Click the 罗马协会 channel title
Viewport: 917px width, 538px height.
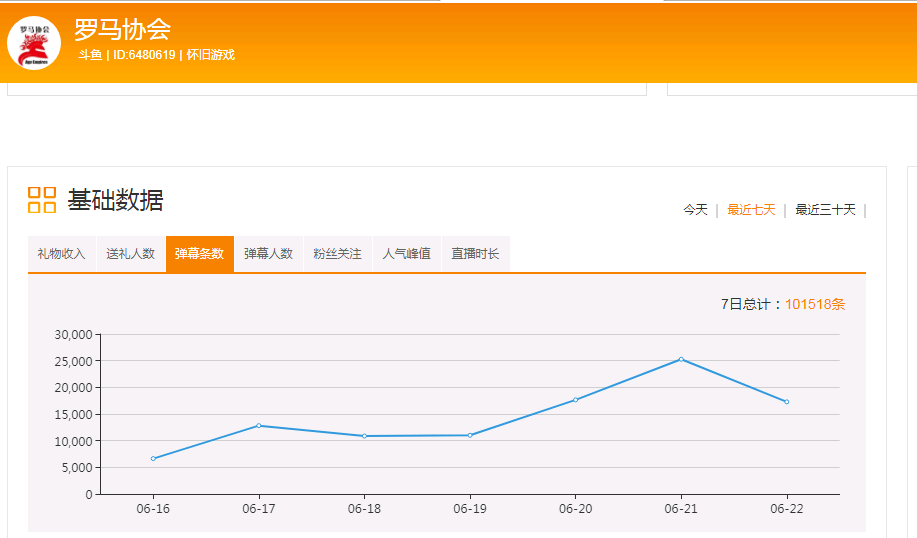tap(122, 29)
